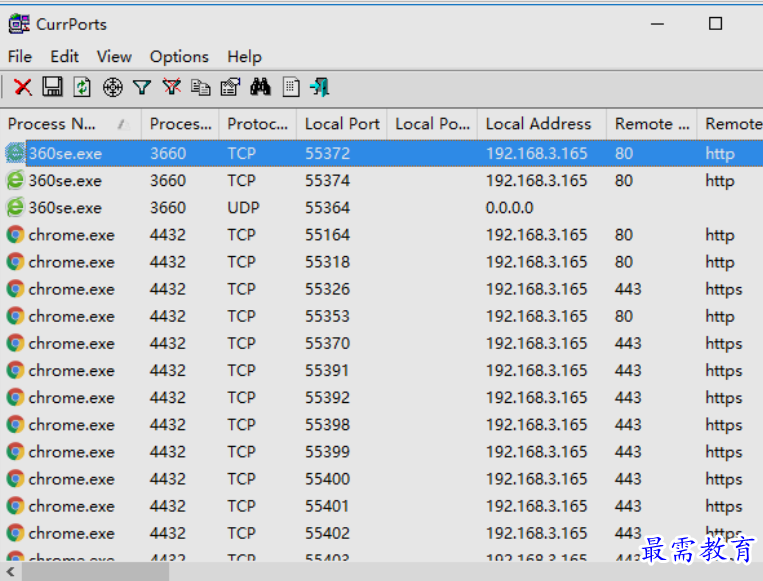Click the binoculars Find icon
This screenshot has width=763, height=581.
[260, 87]
